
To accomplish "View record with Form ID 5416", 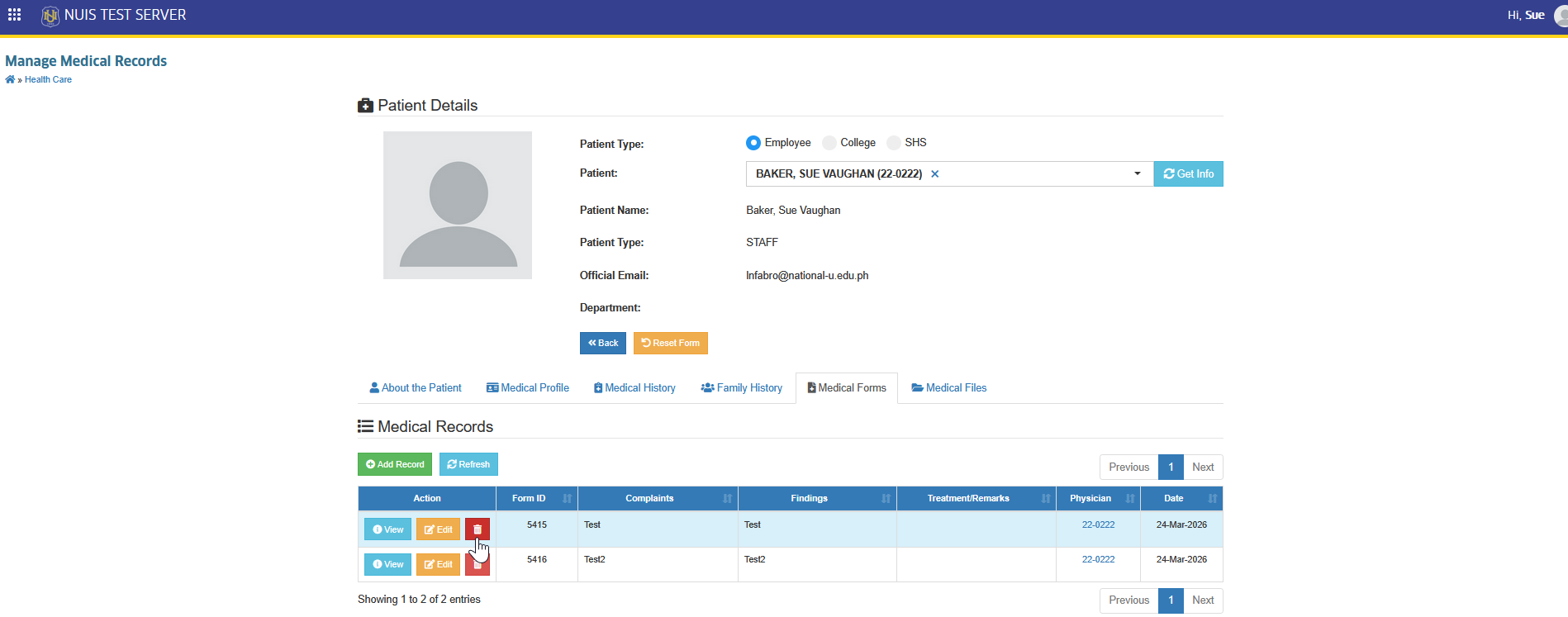I will [x=387, y=564].
